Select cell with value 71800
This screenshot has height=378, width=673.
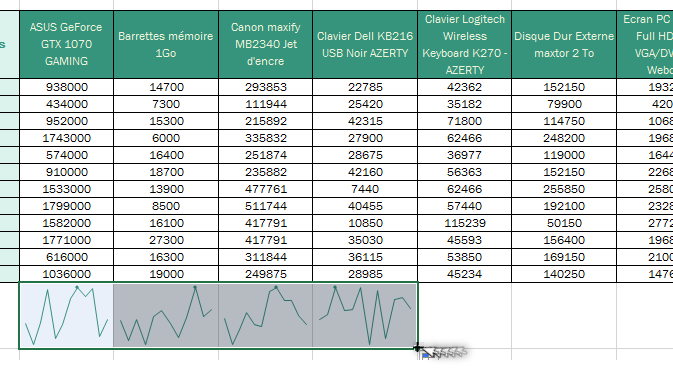click(x=465, y=121)
